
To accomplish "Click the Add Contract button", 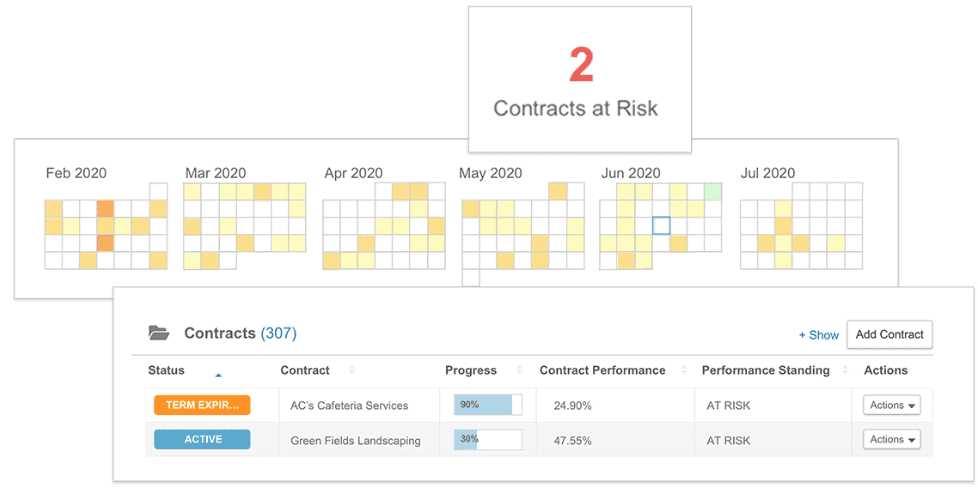I will pos(889,334).
